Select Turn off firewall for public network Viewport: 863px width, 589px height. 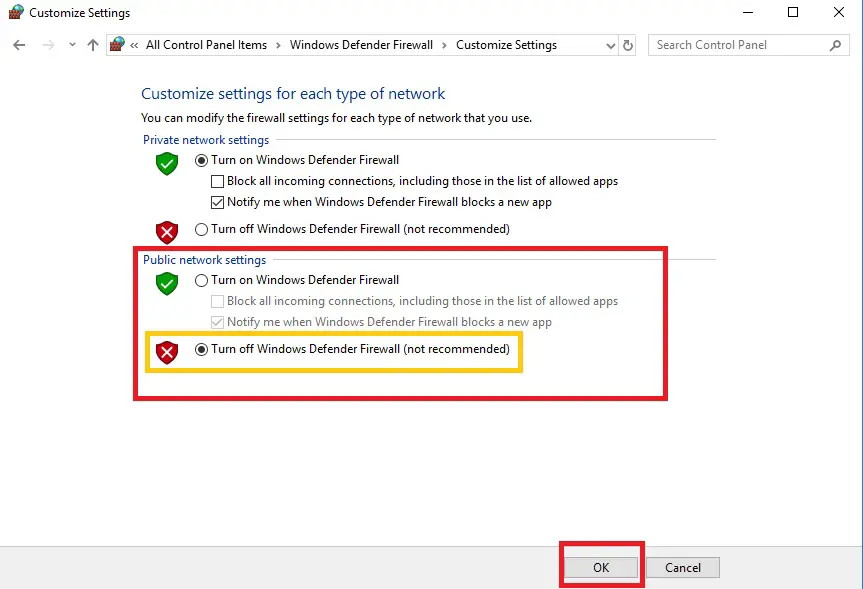pos(352,349)
